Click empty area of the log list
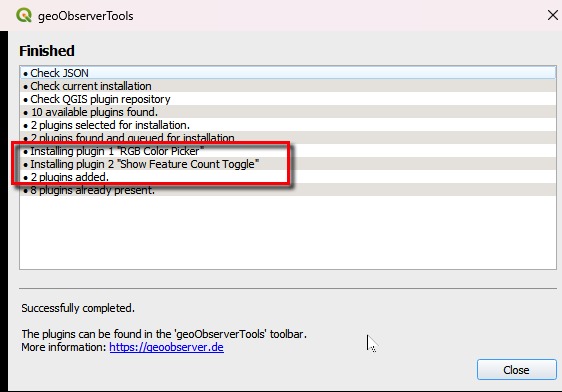 coord(288,233)
